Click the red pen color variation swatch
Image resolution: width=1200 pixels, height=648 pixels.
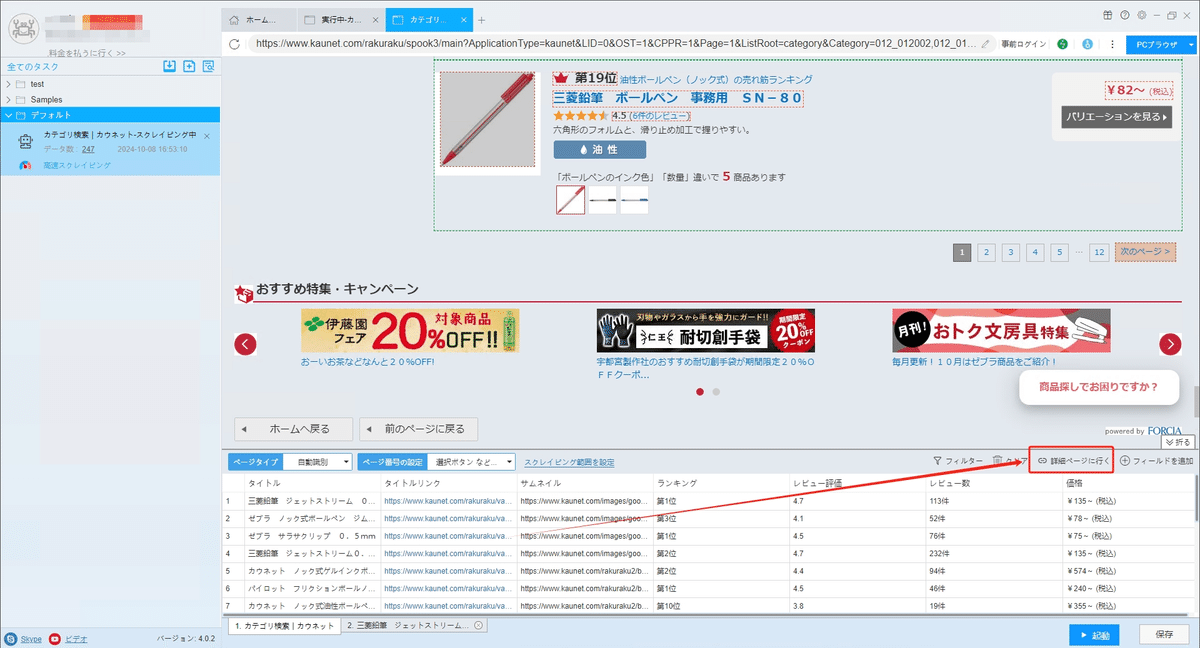click(x=570, y=200)
